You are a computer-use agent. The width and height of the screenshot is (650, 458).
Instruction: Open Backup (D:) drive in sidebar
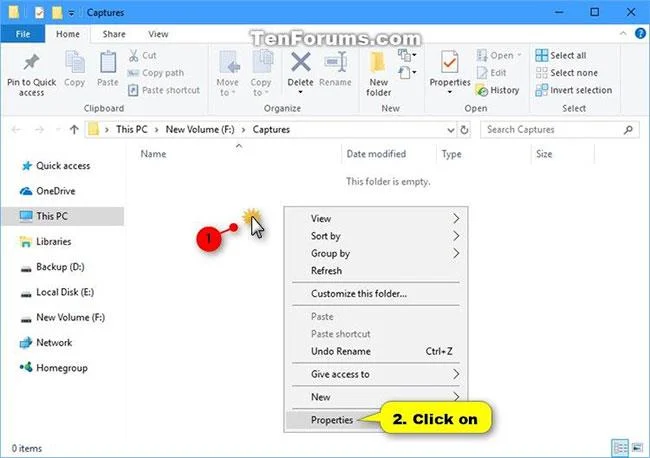point(52,267)
